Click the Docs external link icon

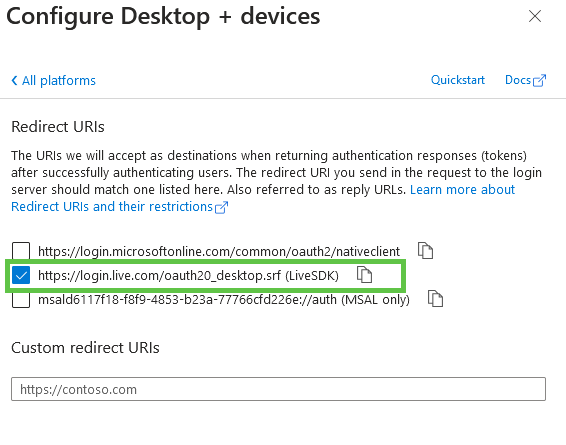pos(539,80)
